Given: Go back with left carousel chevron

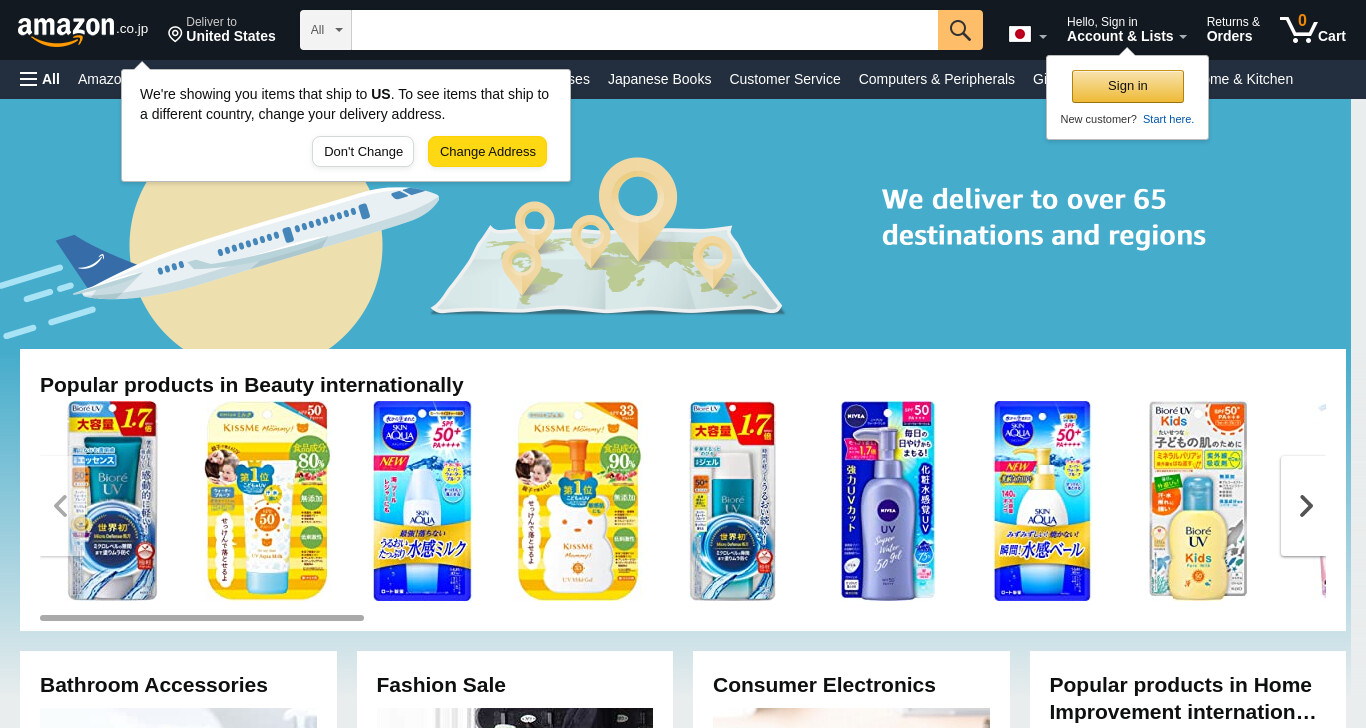Looking at the screenshot, I should 60,506.
